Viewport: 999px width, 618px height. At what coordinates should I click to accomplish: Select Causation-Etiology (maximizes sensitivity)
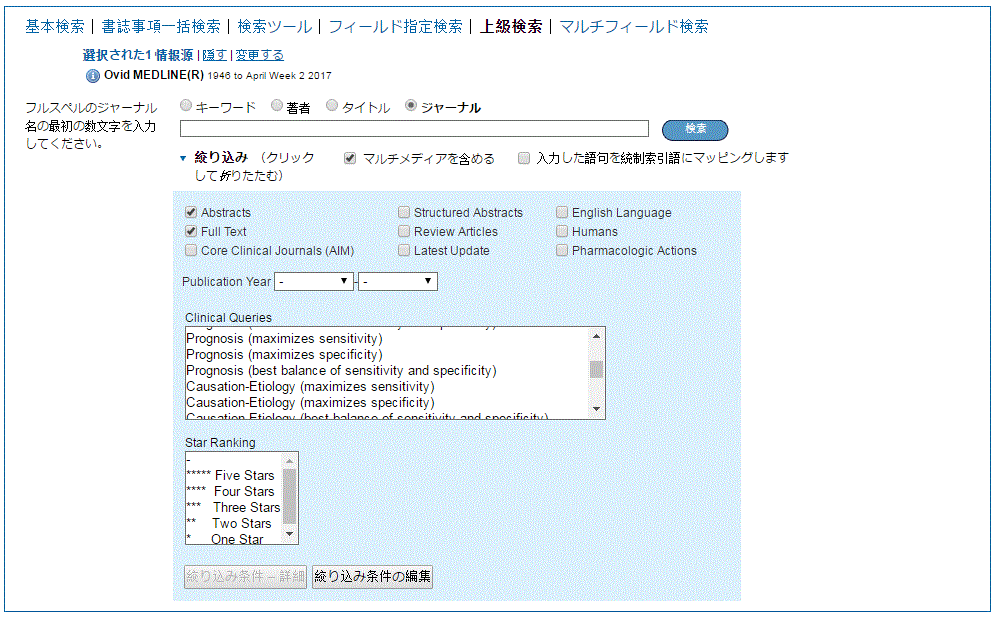pos(387,386)
